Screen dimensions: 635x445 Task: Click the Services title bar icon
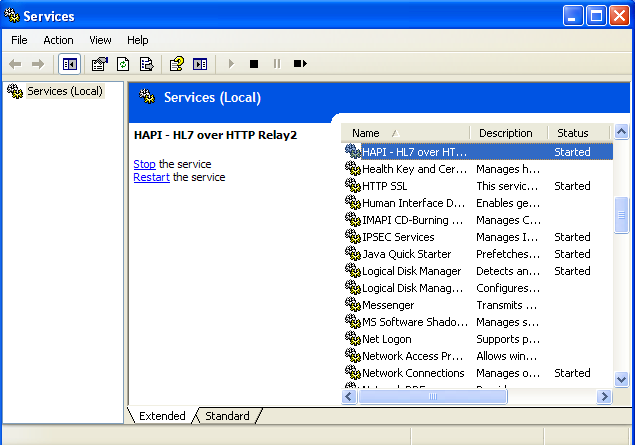tap(12, 15)
